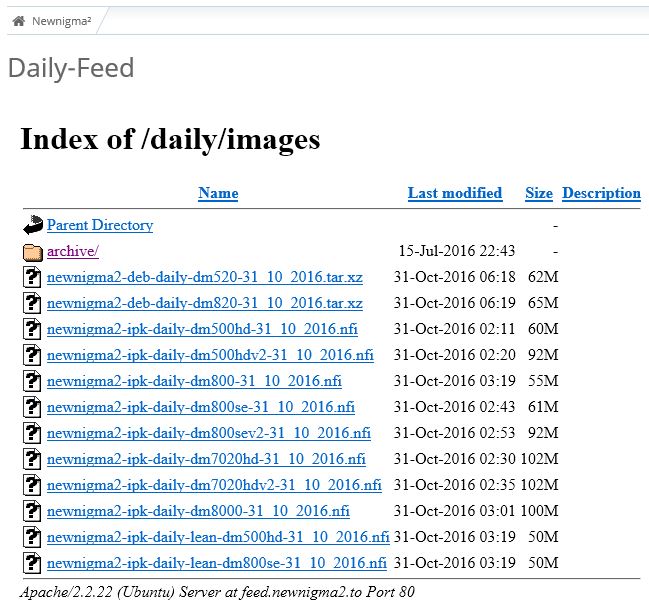Screen dimensions: 649x611
Task: Go to Parent Directory link
Action: [x=100, y=225]
